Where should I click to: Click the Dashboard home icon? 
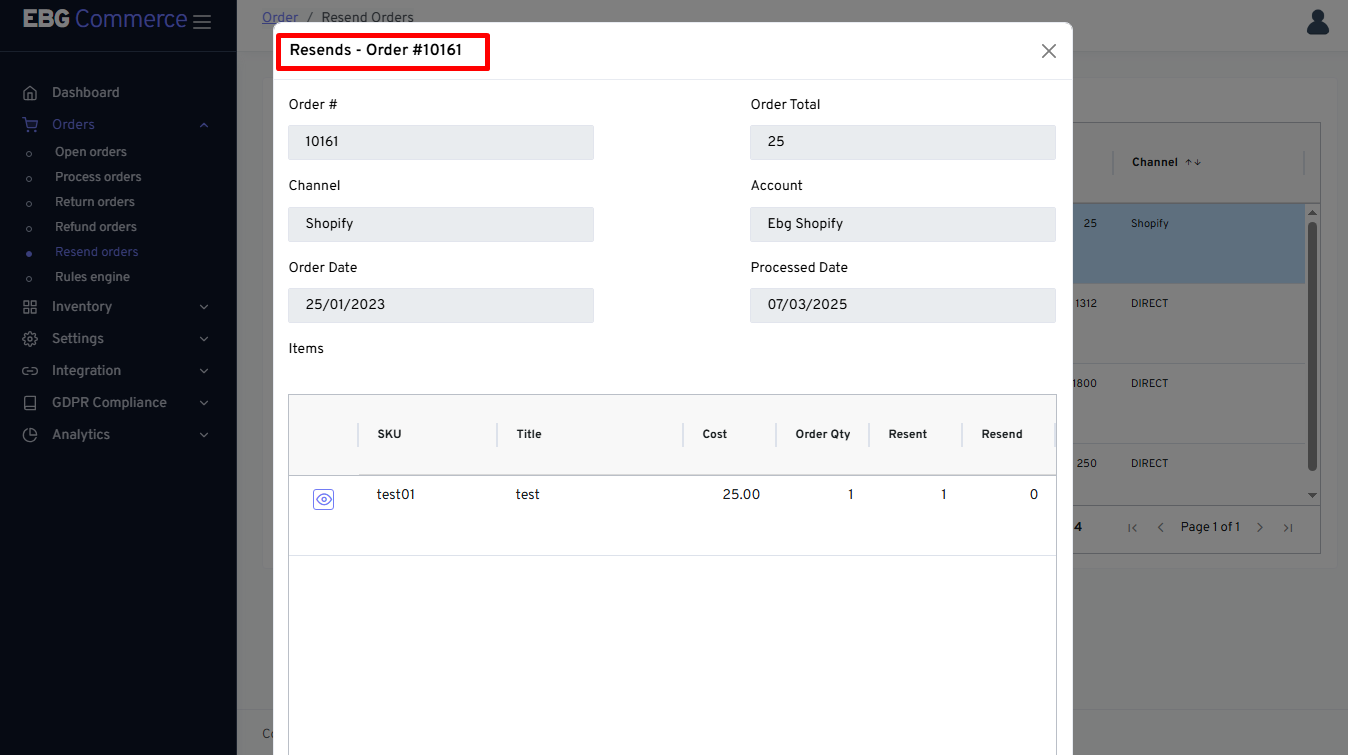tap(30, 93)
